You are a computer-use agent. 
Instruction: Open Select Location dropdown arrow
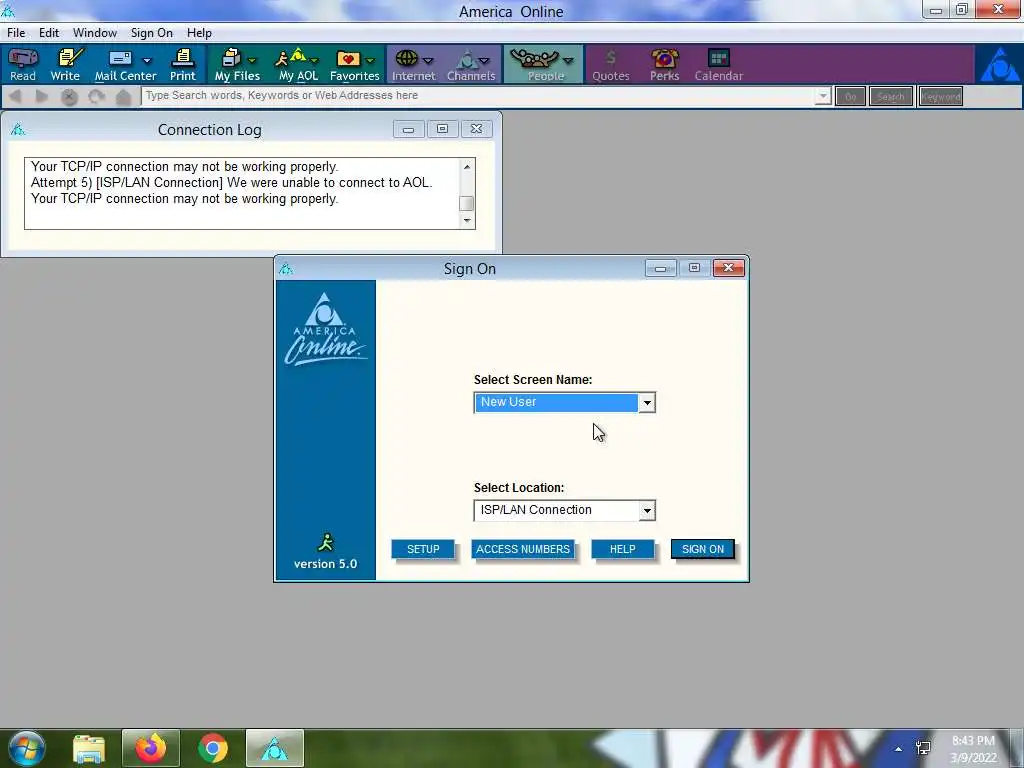(x=647, y=511)
